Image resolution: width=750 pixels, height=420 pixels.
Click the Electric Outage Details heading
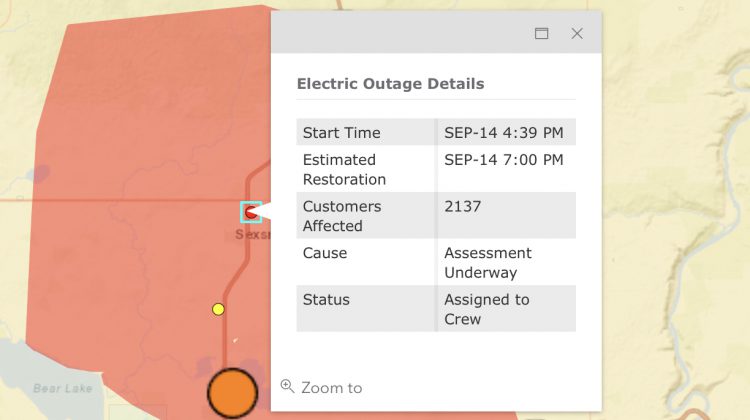point(390,84)
